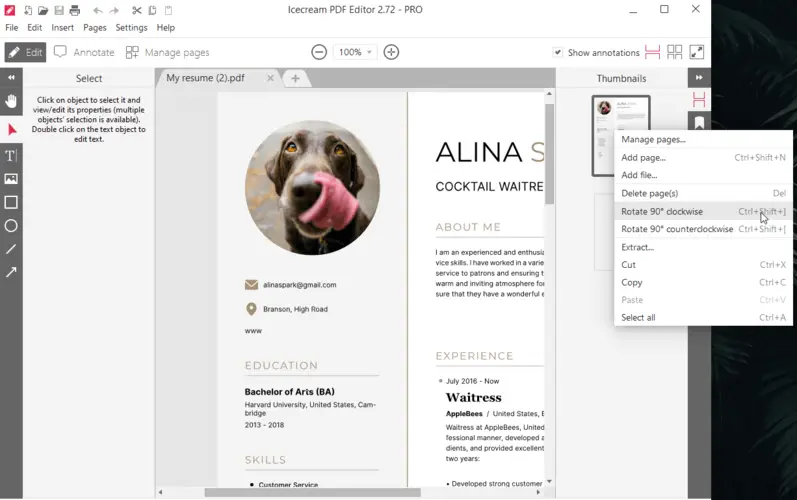Choose Extract... from context menu
797x500 pixels.
click(x=703, y=247)
